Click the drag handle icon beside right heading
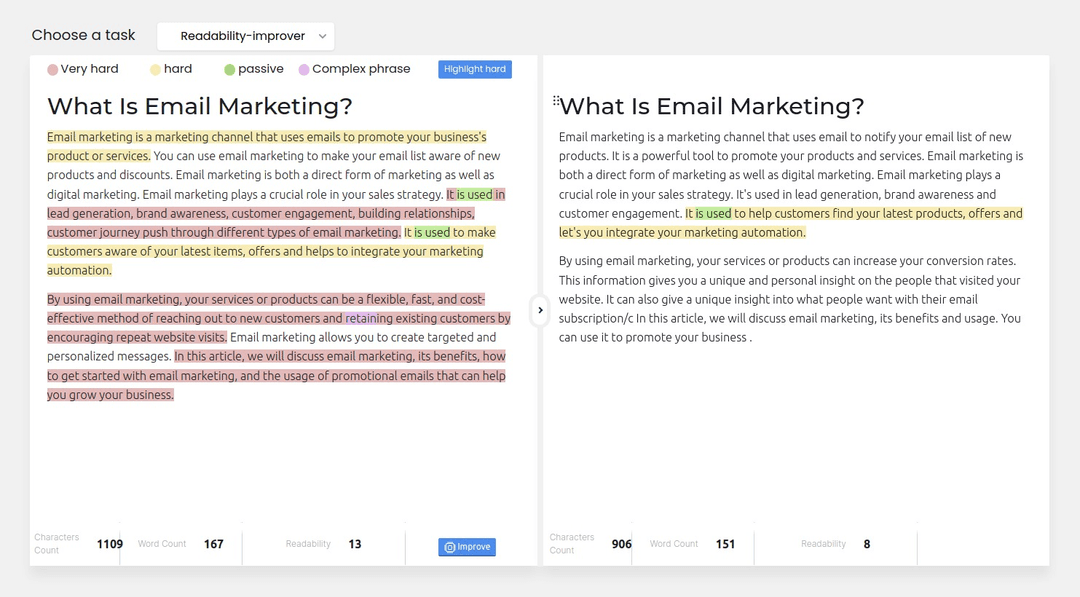The image size is (1080, 597). [556, 101]
